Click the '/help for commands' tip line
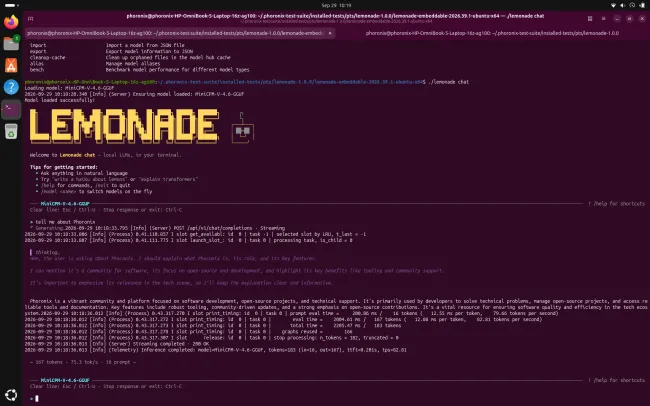This screenshot has height=406, width=650. (x=85, y=185)
